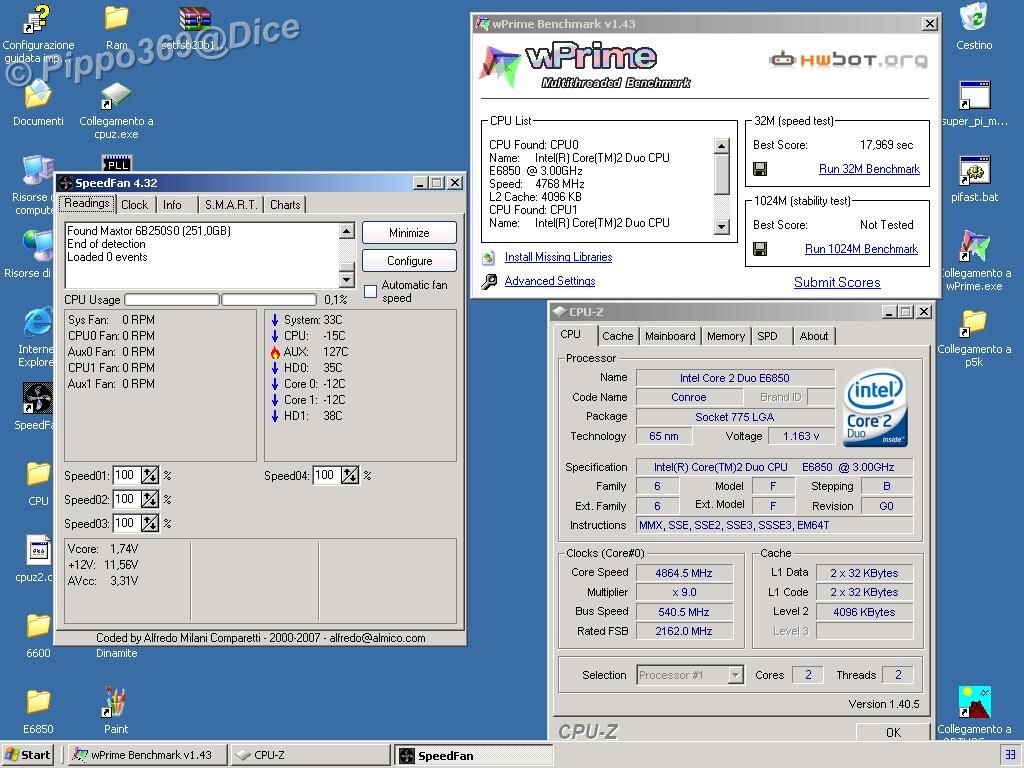Open the CPU folder on desktop
Viewport: 1024px width, 768px height.
point(38,474)
